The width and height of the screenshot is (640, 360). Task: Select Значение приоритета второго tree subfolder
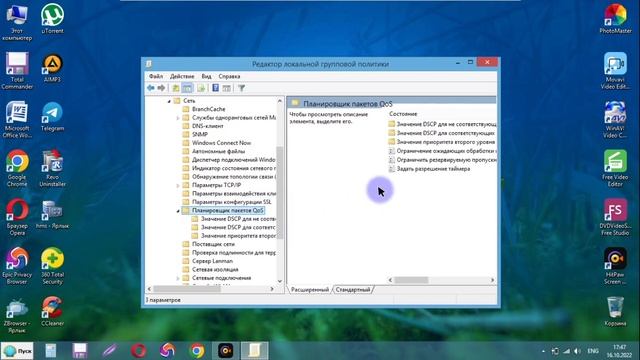(238, 236)
